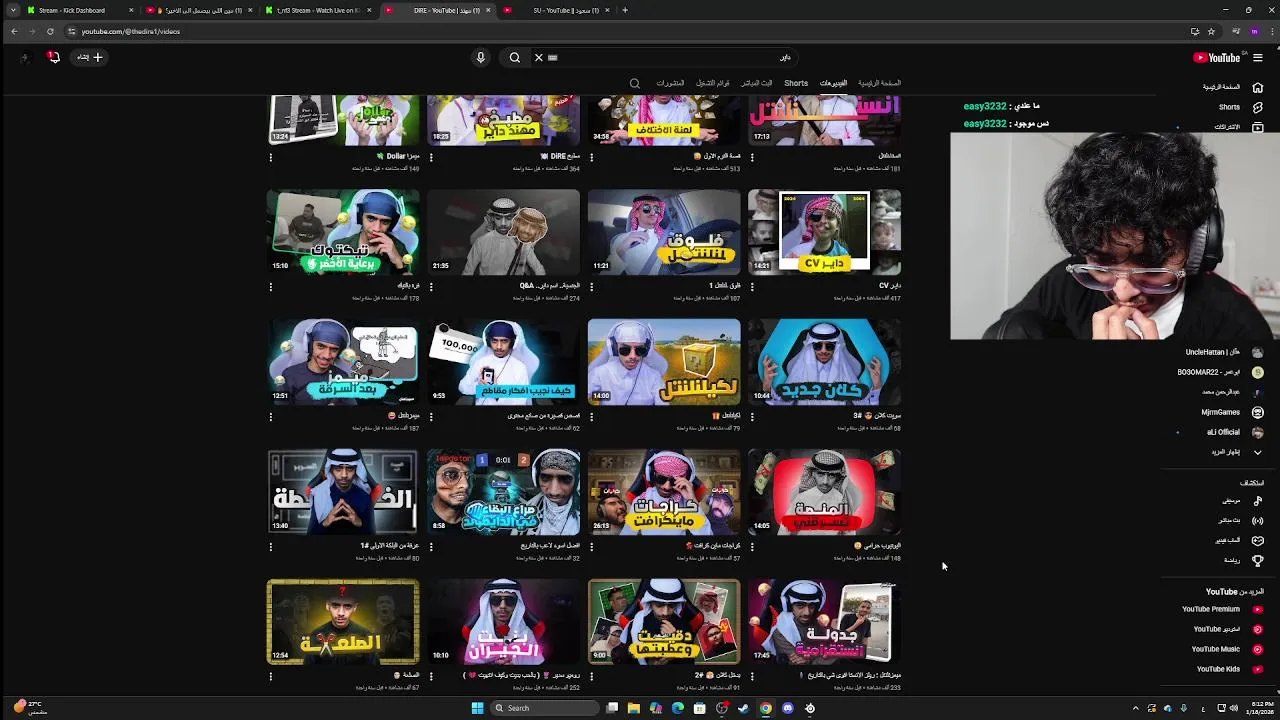Expand إظهار المزيد show more subscriptions
This screenshot has width=1280, height=720.
click(1236, 452)
